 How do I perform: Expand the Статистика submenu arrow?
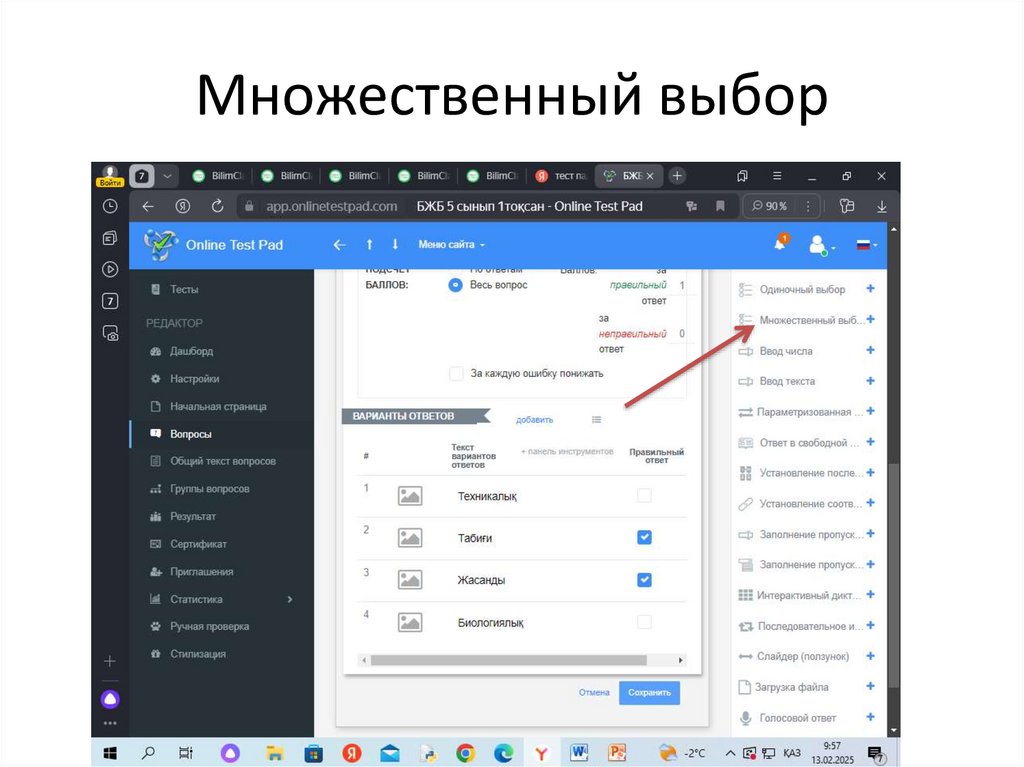click(x=290, y=599)
